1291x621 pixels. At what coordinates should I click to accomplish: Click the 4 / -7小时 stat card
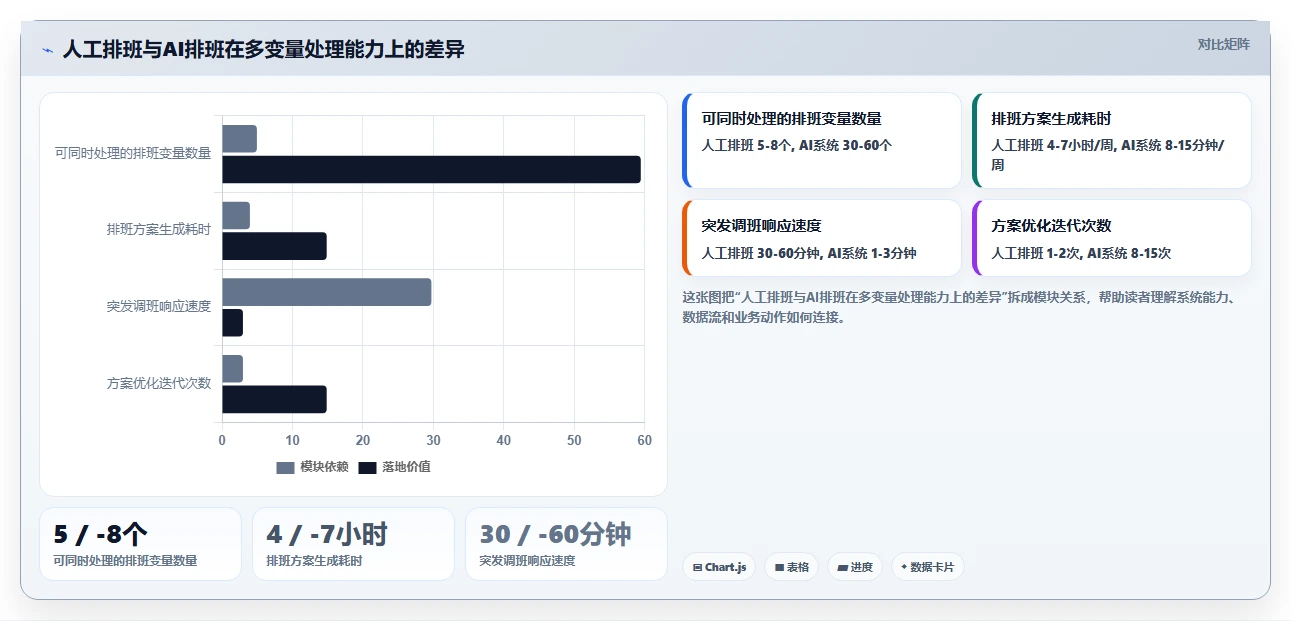(x=353, y=544)
